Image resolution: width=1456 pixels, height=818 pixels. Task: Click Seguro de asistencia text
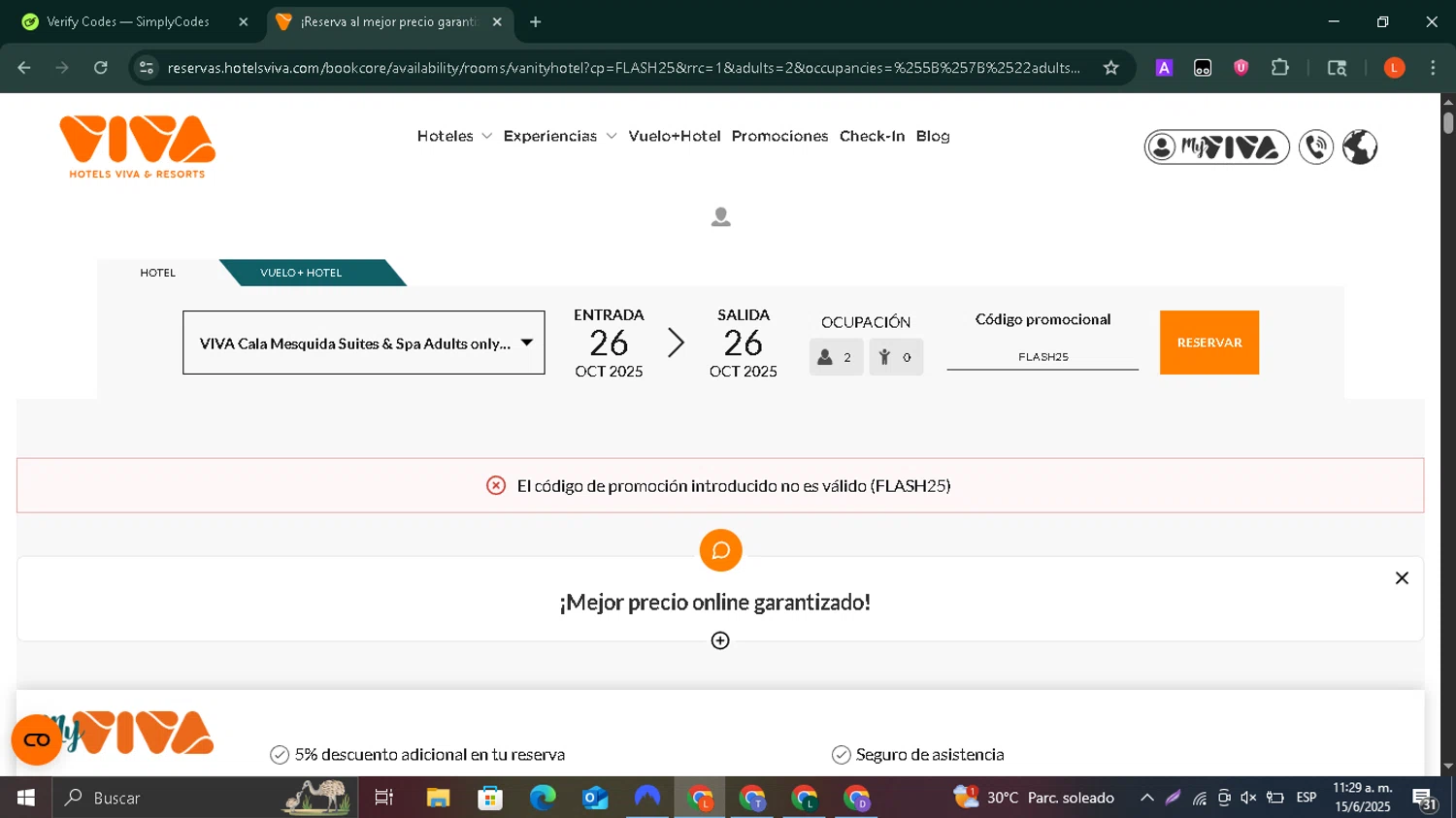(x=930, y=755)
